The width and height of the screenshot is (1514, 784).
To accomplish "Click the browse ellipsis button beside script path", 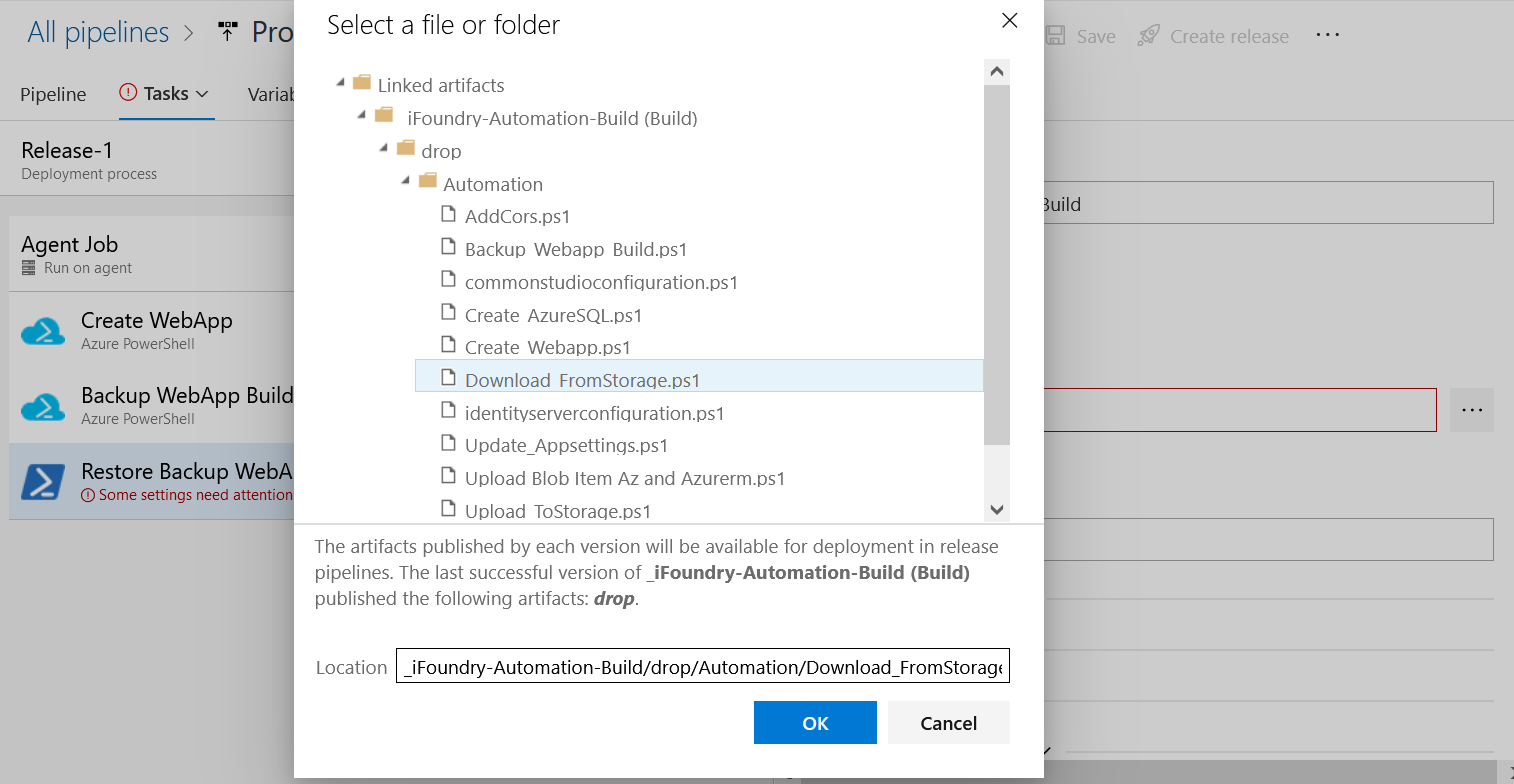I will [x=1472, y=410].
